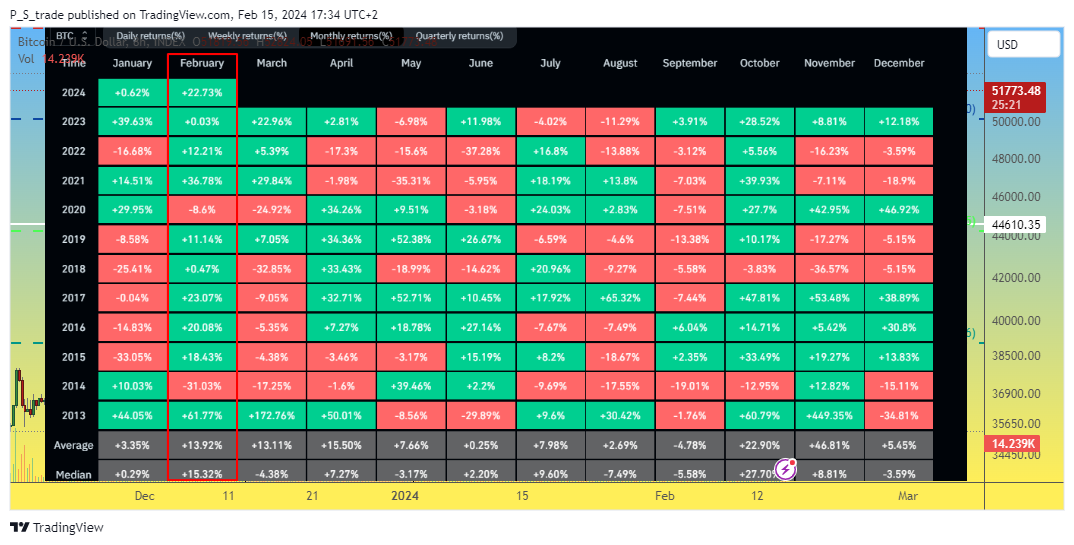Screen dimensions: 1074x545
Task: Click the -4.78% September average cell
Action: pyautogui.click(x=690, y=445)
